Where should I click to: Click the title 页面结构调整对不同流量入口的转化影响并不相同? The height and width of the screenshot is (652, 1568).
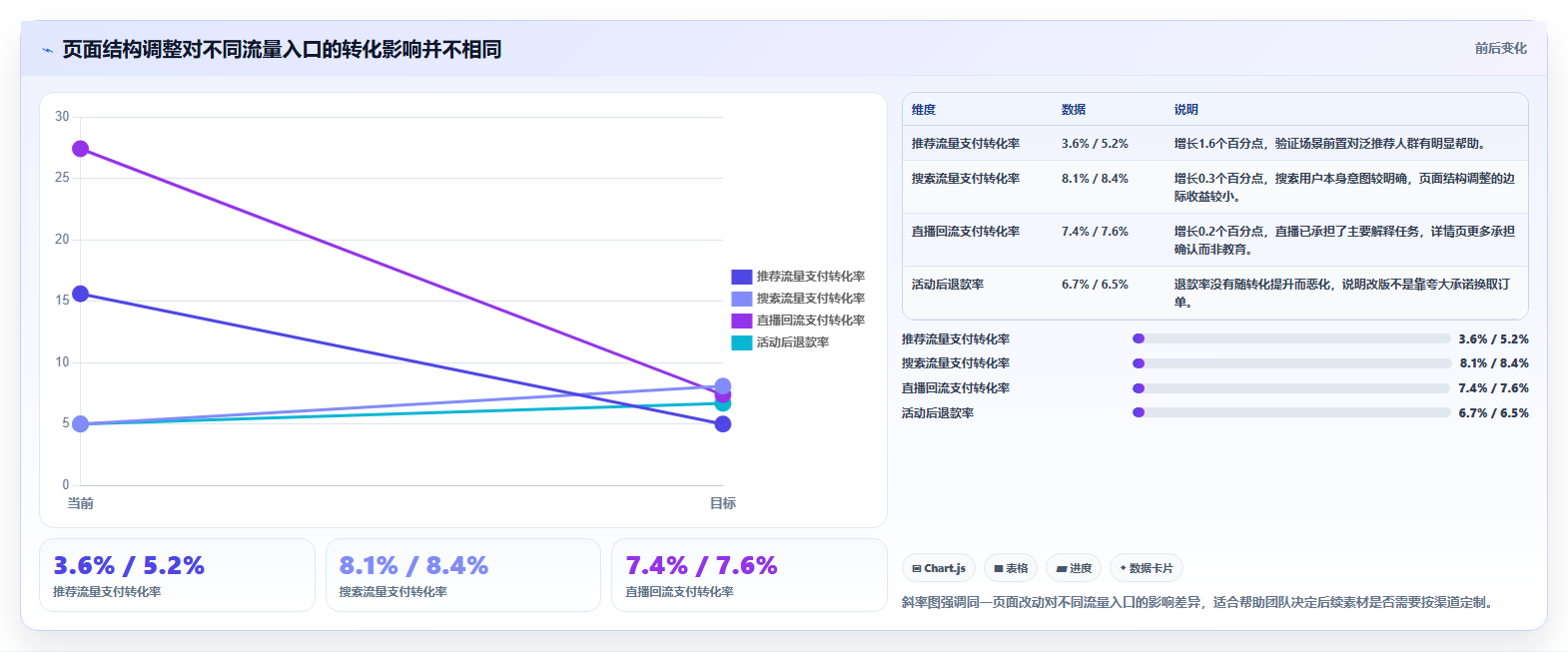(282, 50)
